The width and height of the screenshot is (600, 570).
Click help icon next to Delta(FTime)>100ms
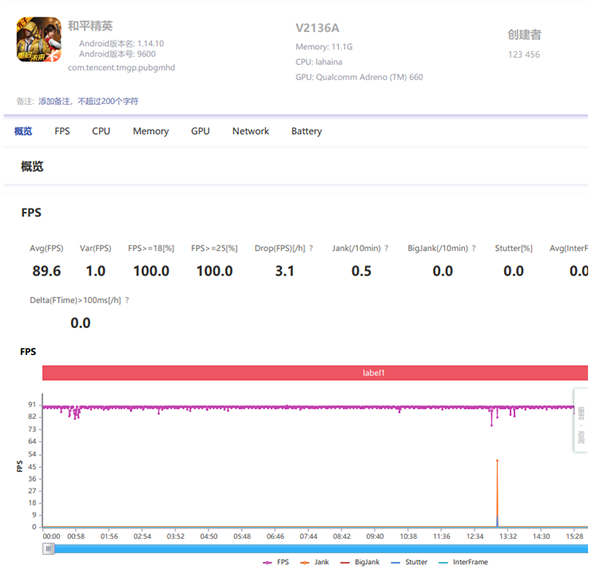[x=127, y=300]
